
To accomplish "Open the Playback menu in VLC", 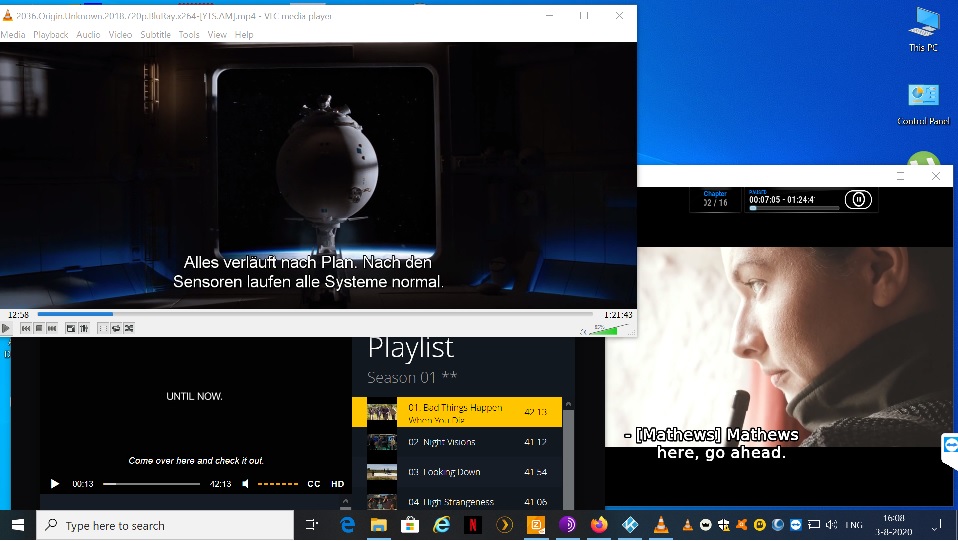I will 51,35.
